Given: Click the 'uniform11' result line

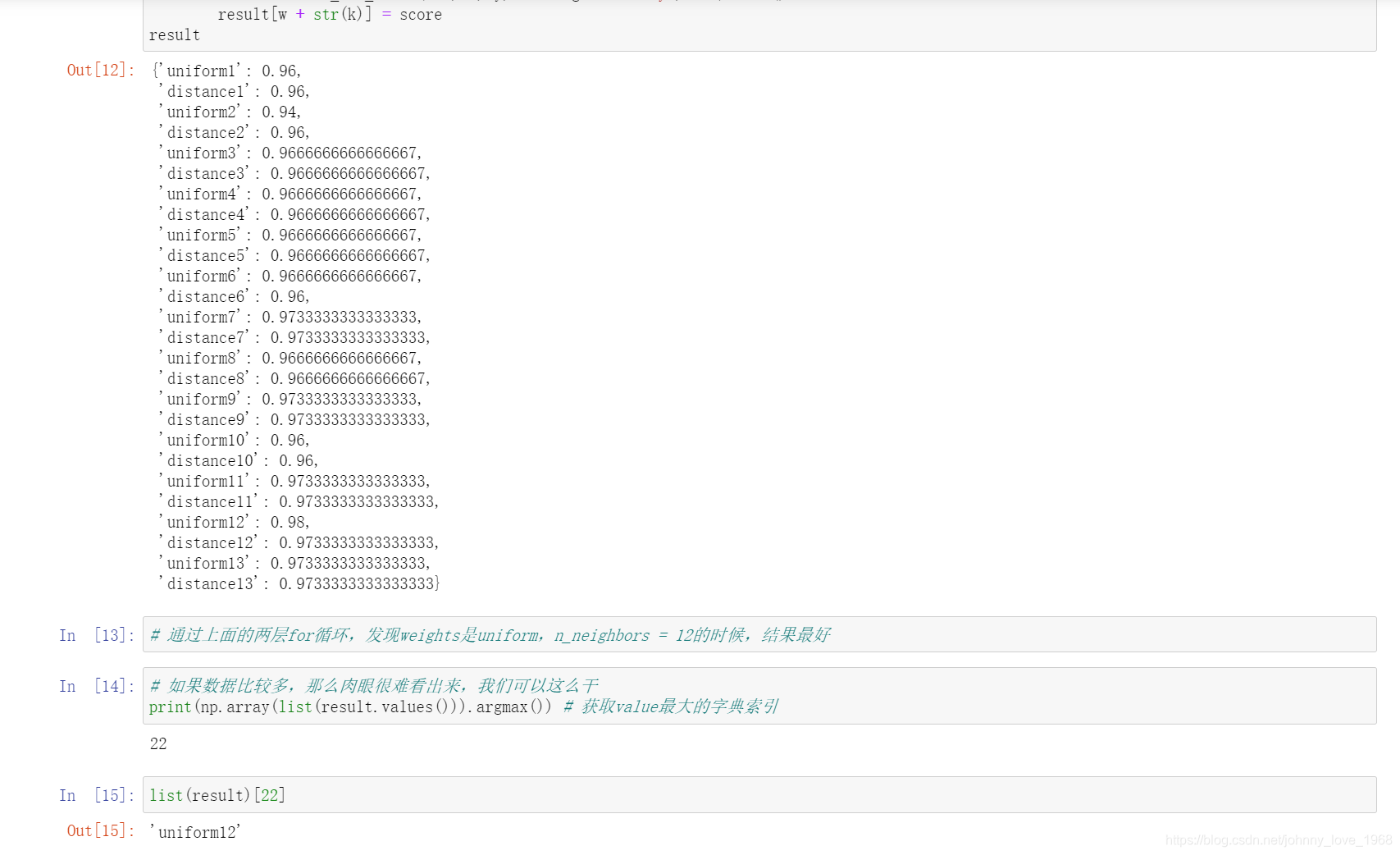Looking at the screenshot, I should 294,481.
